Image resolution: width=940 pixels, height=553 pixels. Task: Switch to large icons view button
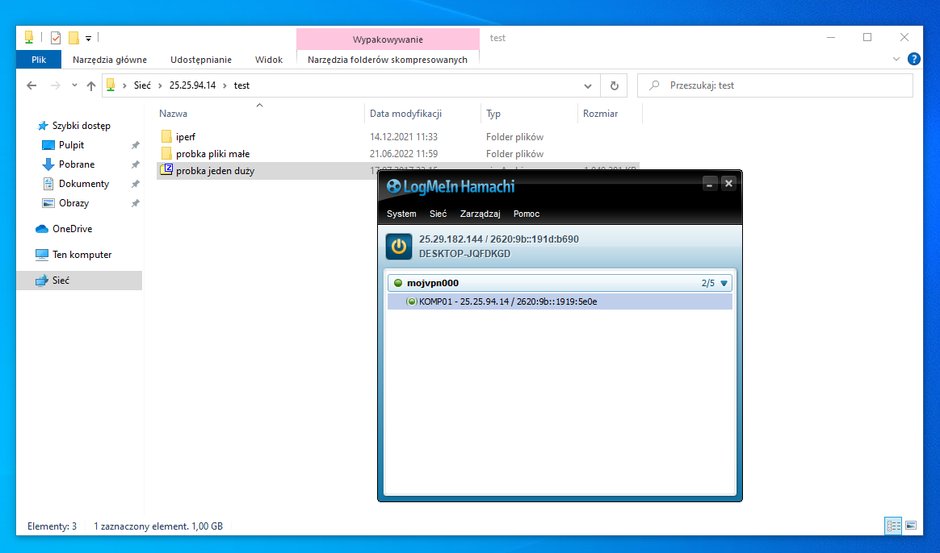(x=911, y=526)
